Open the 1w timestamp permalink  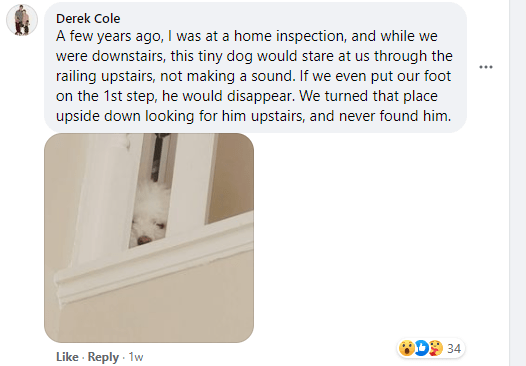click(136, 357)
